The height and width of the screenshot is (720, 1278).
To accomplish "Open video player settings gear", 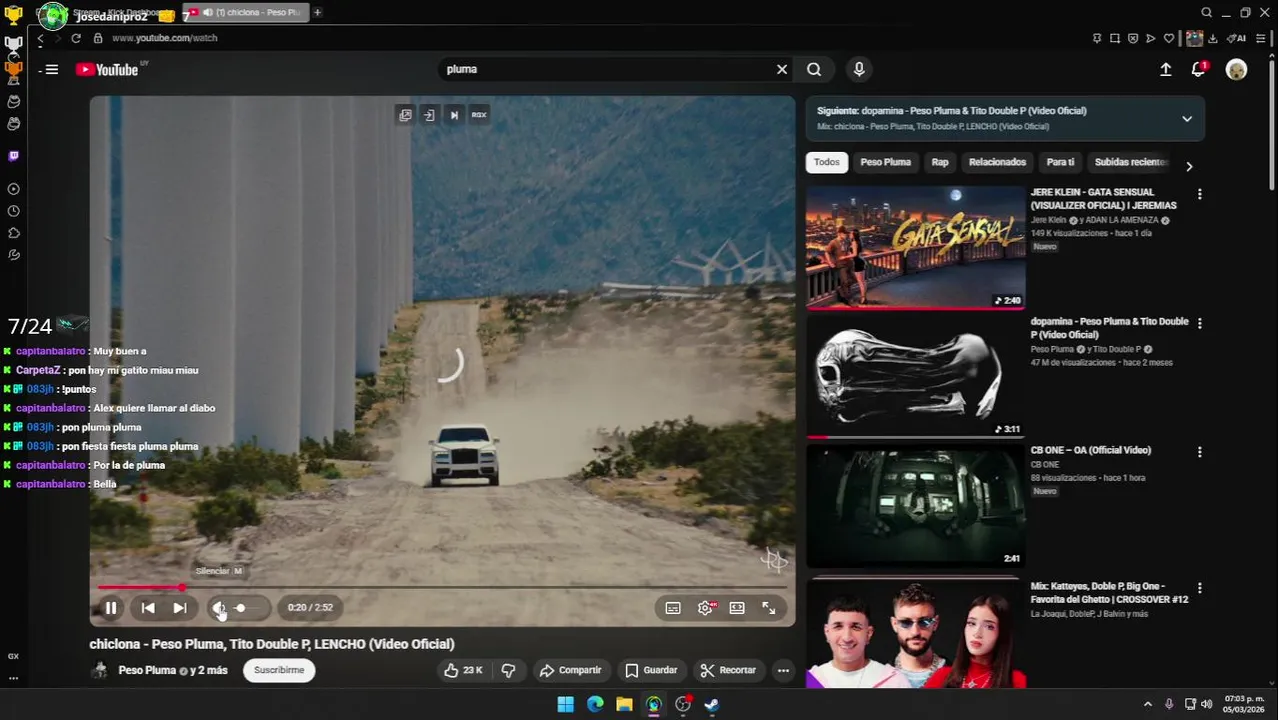I will tap(705, 608).
